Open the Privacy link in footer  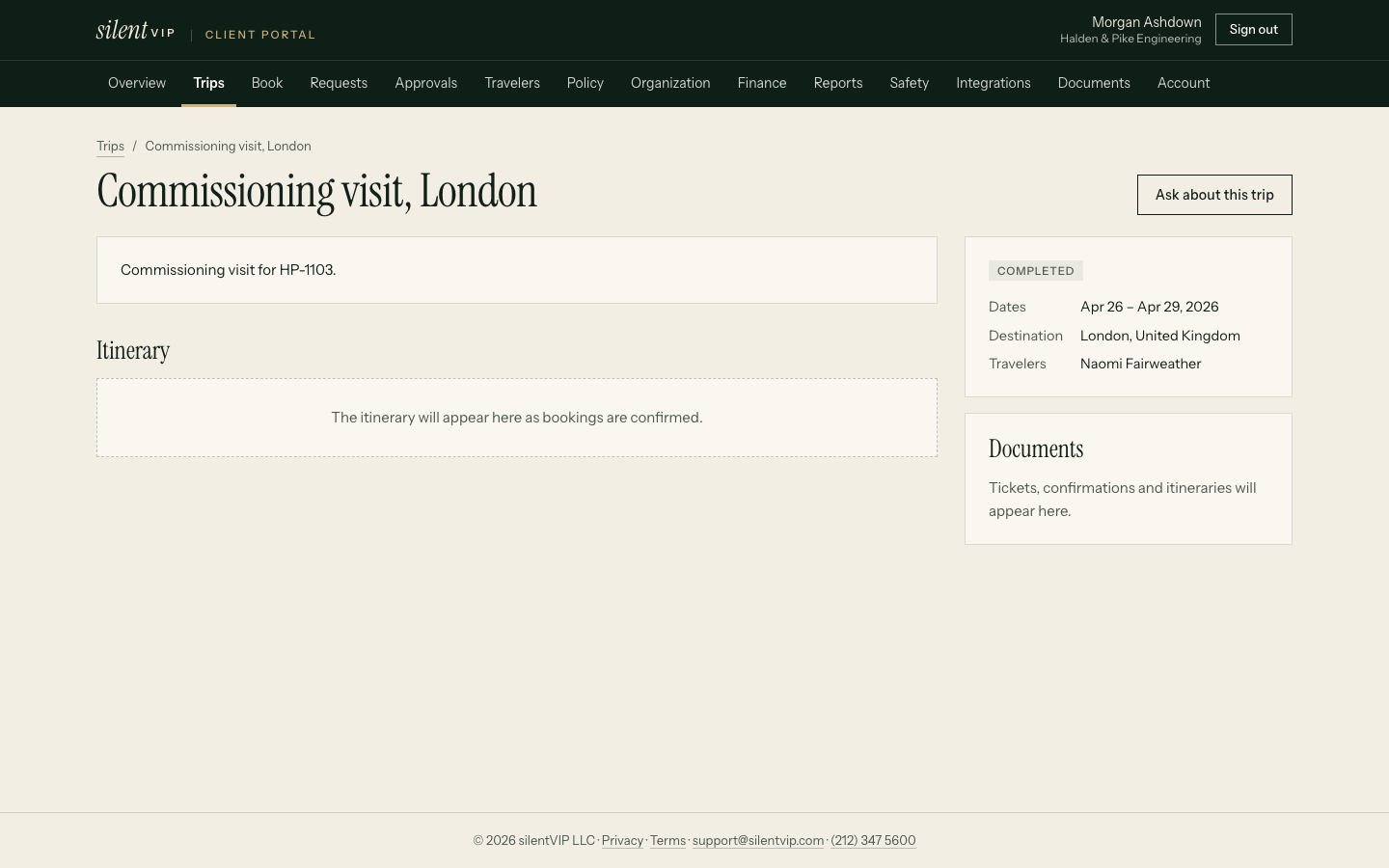pyautogui.click(x=622, y=841)
